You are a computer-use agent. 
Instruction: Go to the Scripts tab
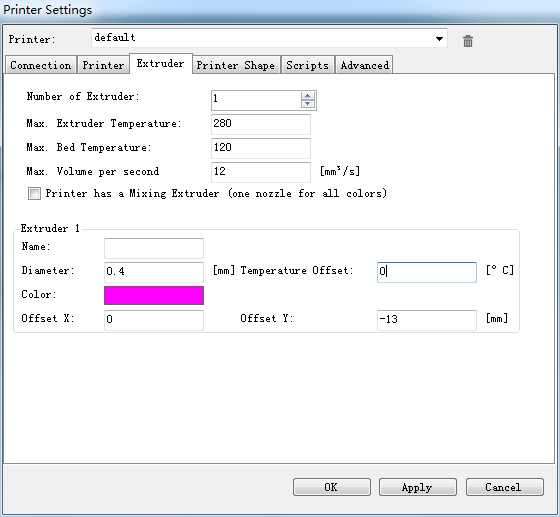(x=308, y=65)
